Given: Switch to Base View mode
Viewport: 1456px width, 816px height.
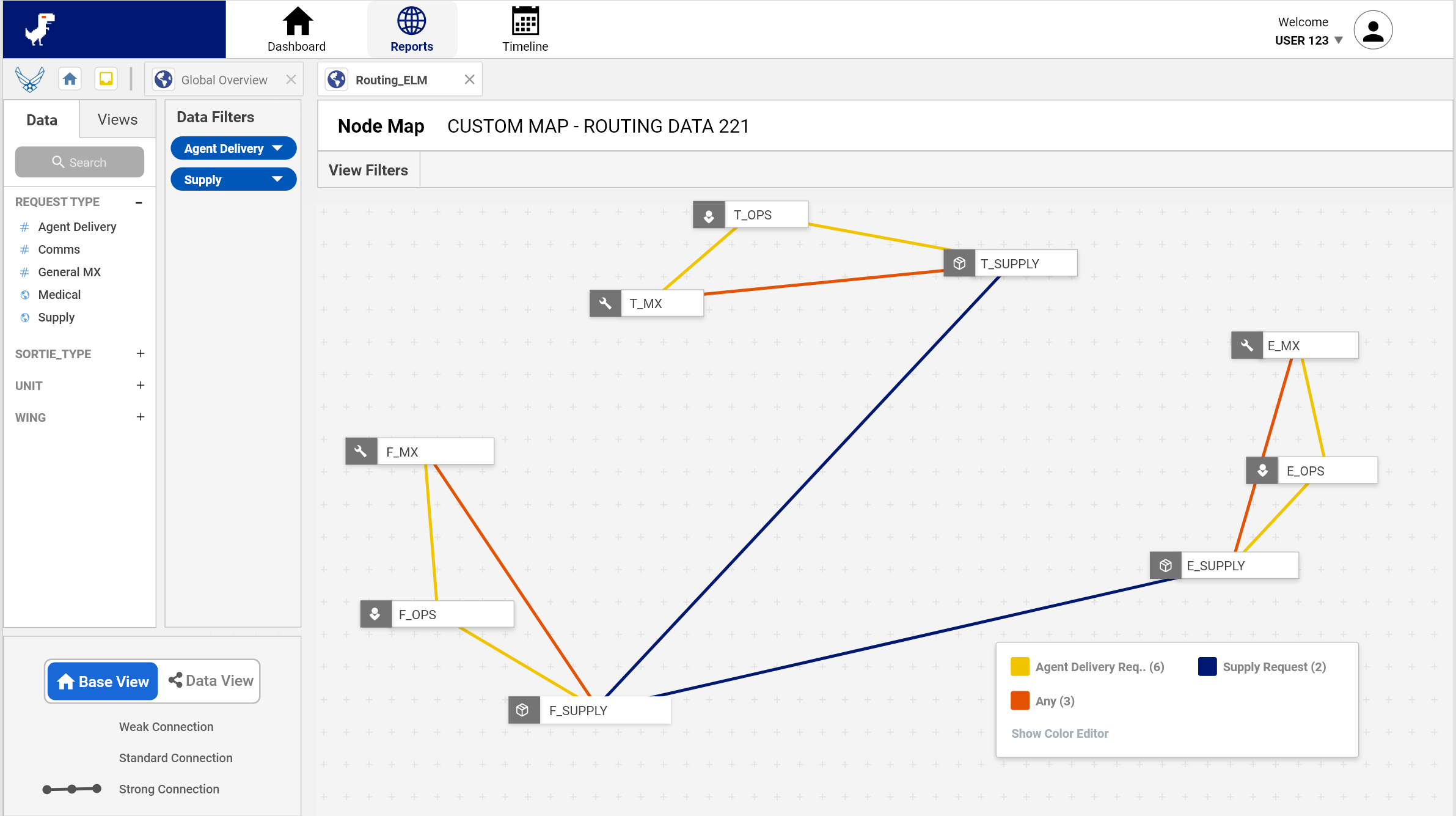Looking at the screenshot, I should click(x=103, y=681).
